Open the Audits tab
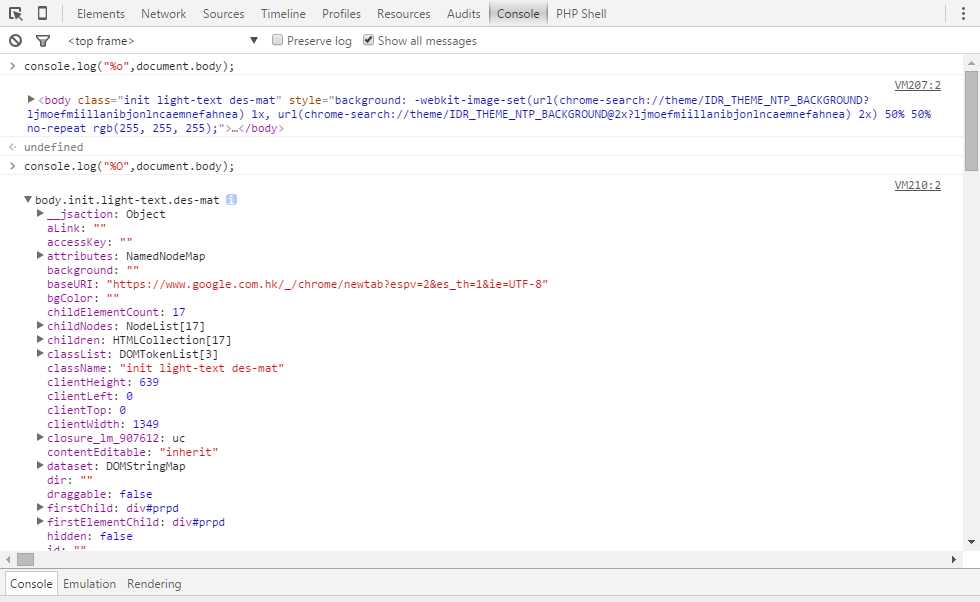The height and width of the screenshot is (602, 980). [464, 14]
